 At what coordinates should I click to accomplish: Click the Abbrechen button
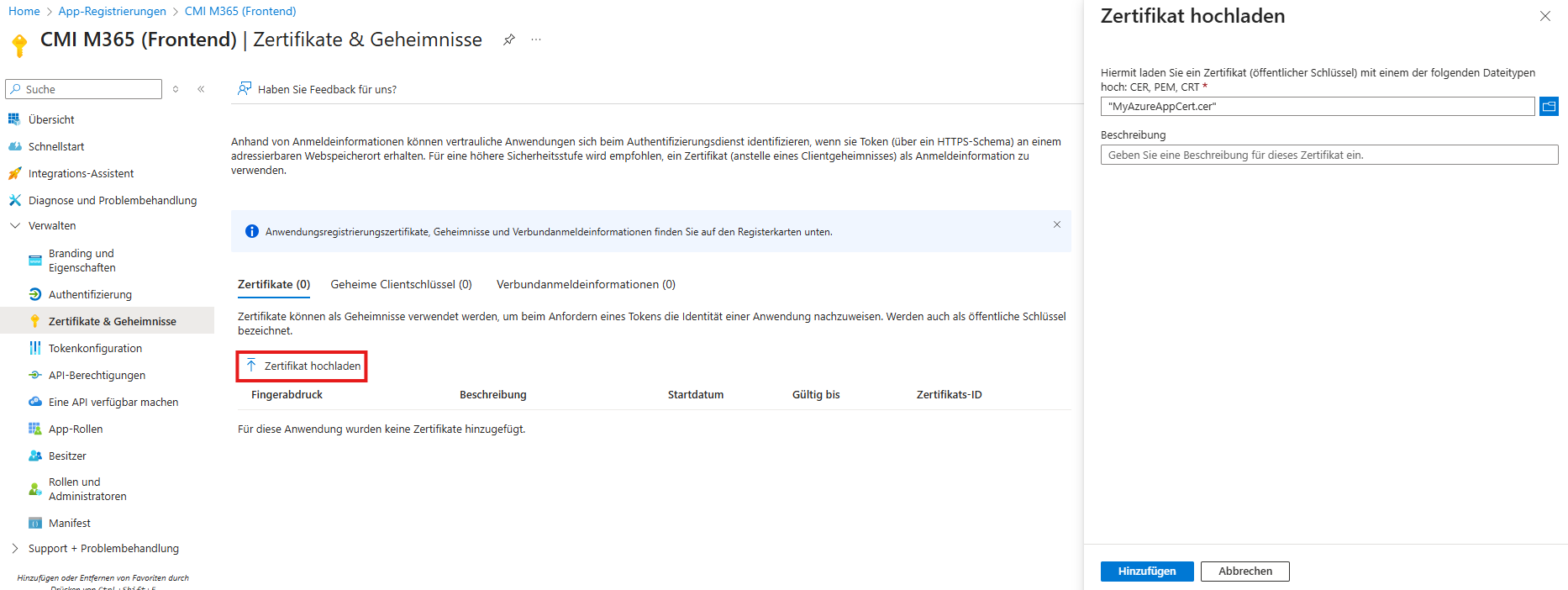point(1244,571)
